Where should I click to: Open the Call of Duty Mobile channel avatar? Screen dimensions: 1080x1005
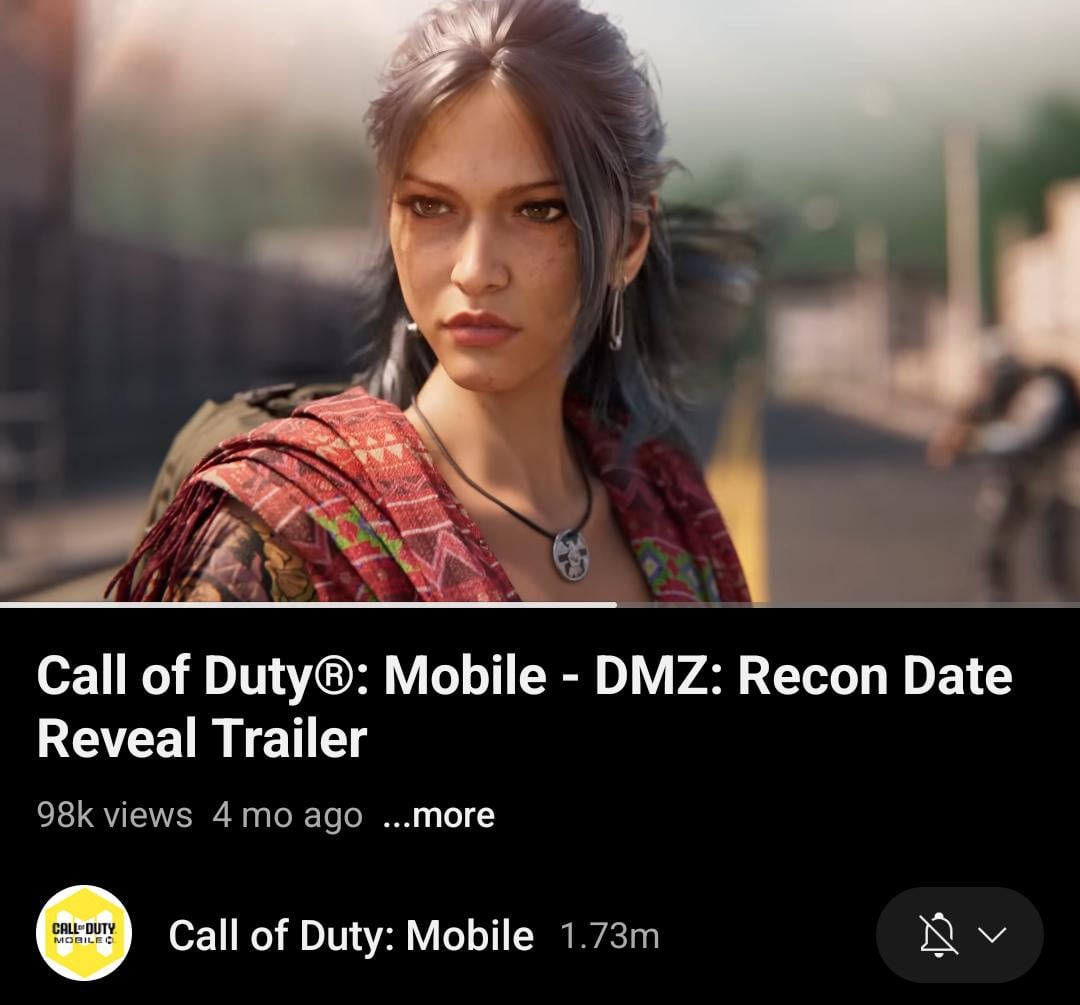tap(84, 933)
